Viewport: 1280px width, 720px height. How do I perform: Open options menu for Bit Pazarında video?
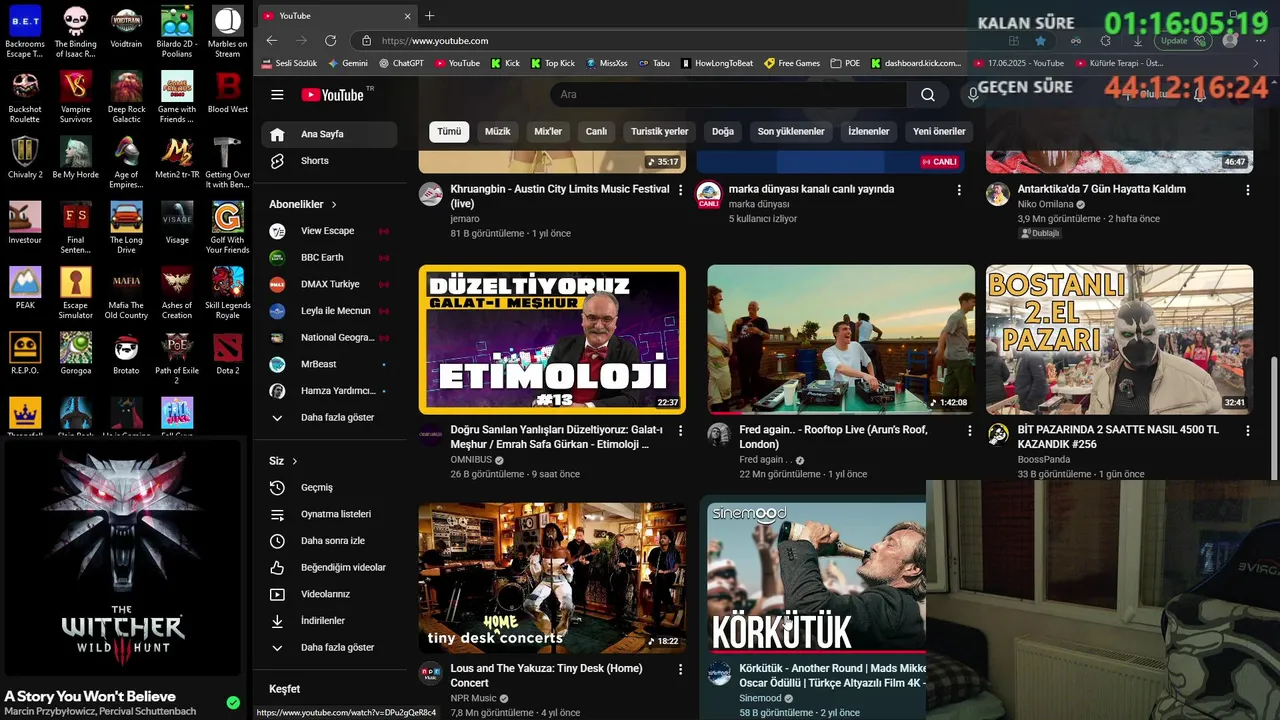tap(1247, 431)
